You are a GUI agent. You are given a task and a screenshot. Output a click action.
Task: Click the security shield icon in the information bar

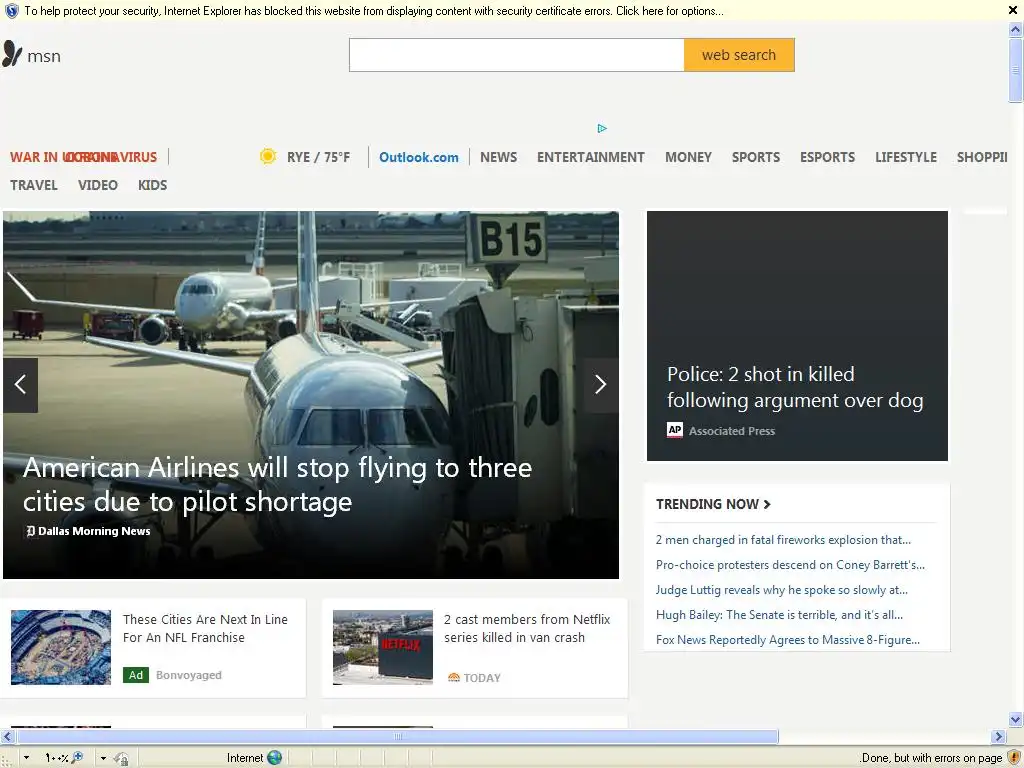point(11,10)
